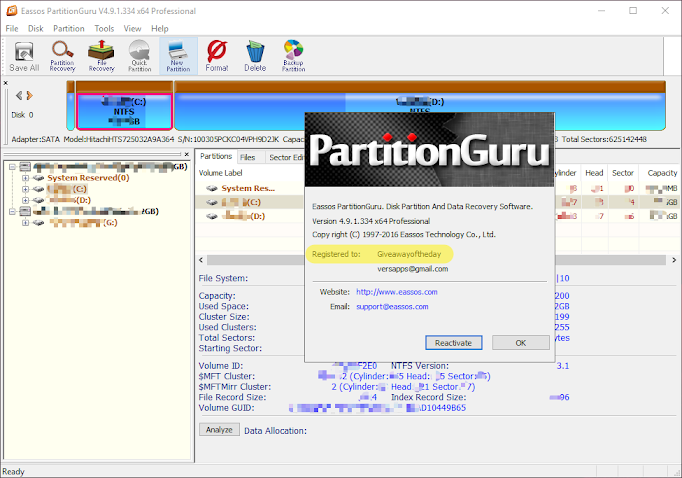Select System Reserved drive icon in tree
Screen dimensions: 682x478
pyautogui.click(x=39, y=178)
